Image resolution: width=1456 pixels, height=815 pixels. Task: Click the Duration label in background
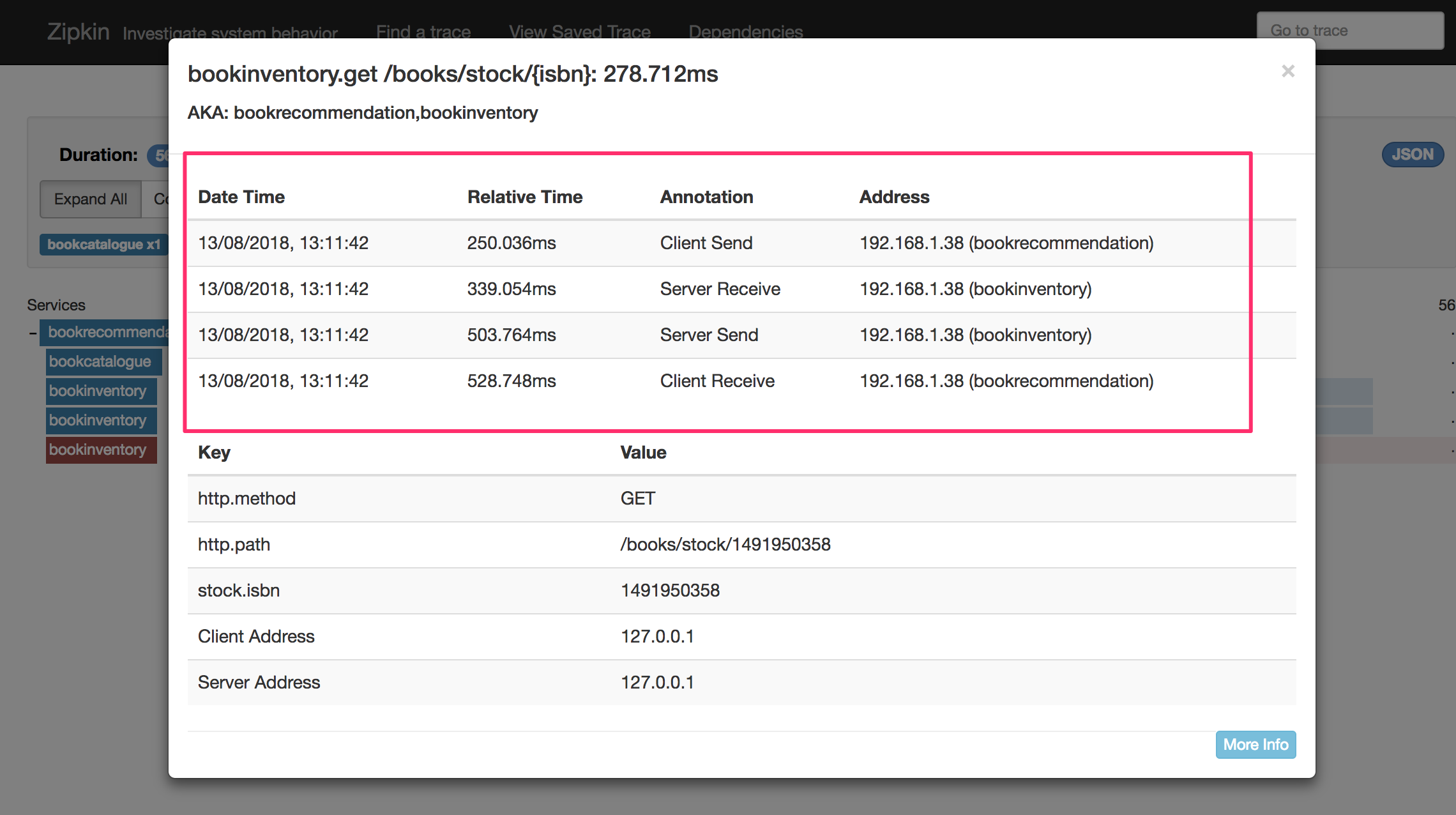(x=98, y=155)
